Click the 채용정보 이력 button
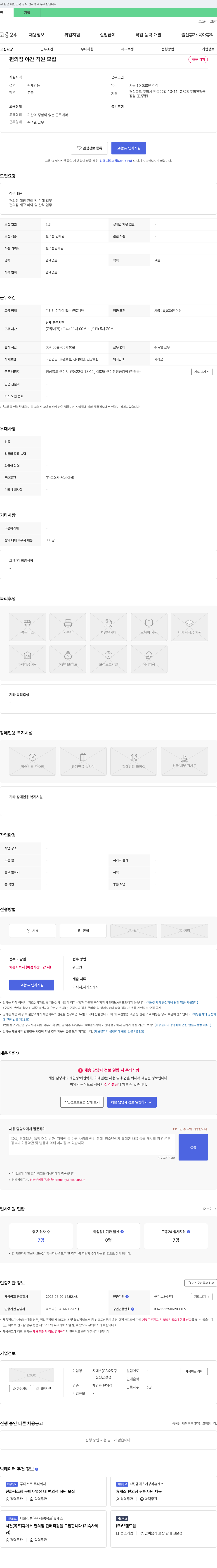The width and height of the screenshot is (217, 1568). 194,1371
